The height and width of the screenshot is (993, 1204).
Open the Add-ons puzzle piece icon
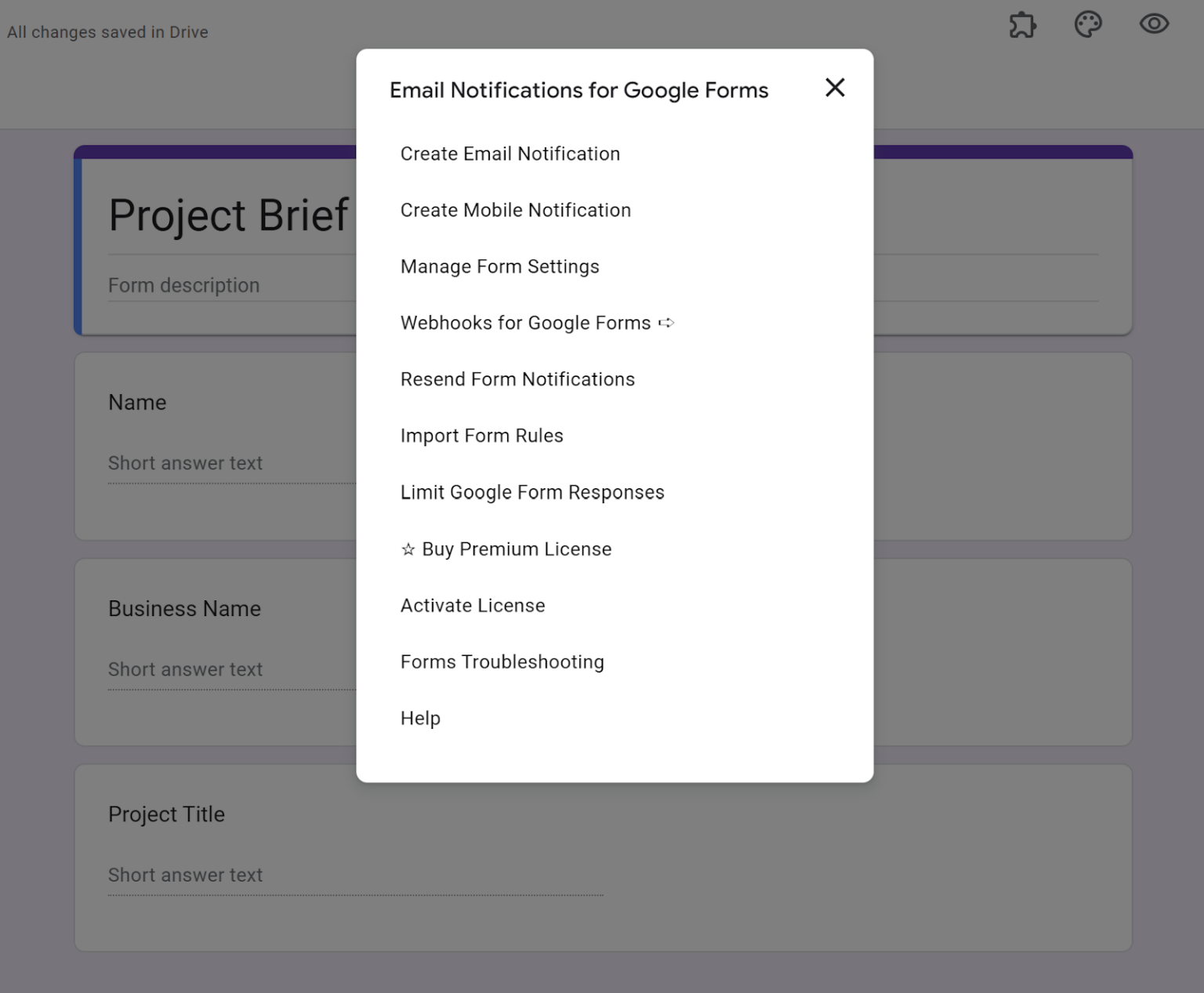[1022, 25]
